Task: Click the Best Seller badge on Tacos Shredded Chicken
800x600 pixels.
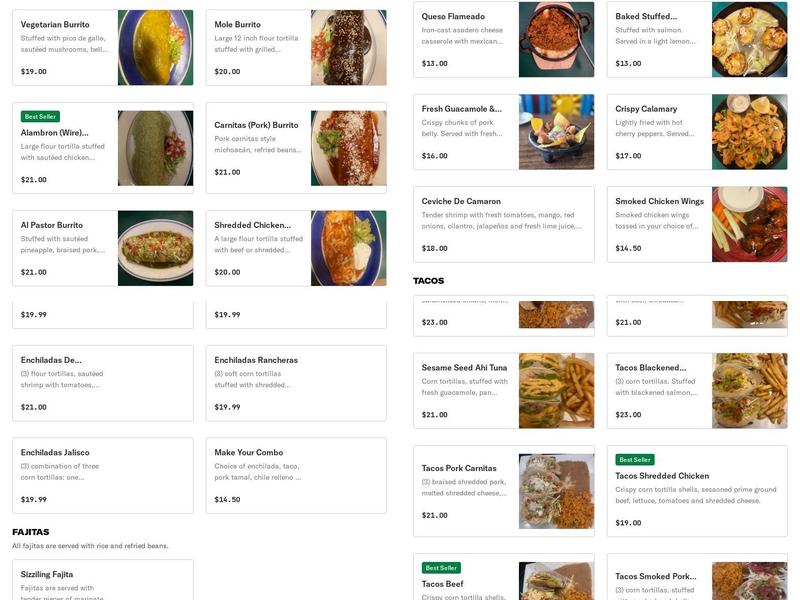Action: coord(637,458)
